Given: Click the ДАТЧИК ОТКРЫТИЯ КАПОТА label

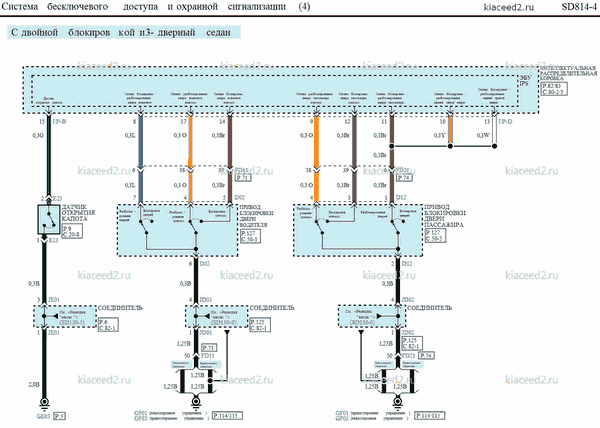Looking at the screenshot, I should click(x=78, y=213).
